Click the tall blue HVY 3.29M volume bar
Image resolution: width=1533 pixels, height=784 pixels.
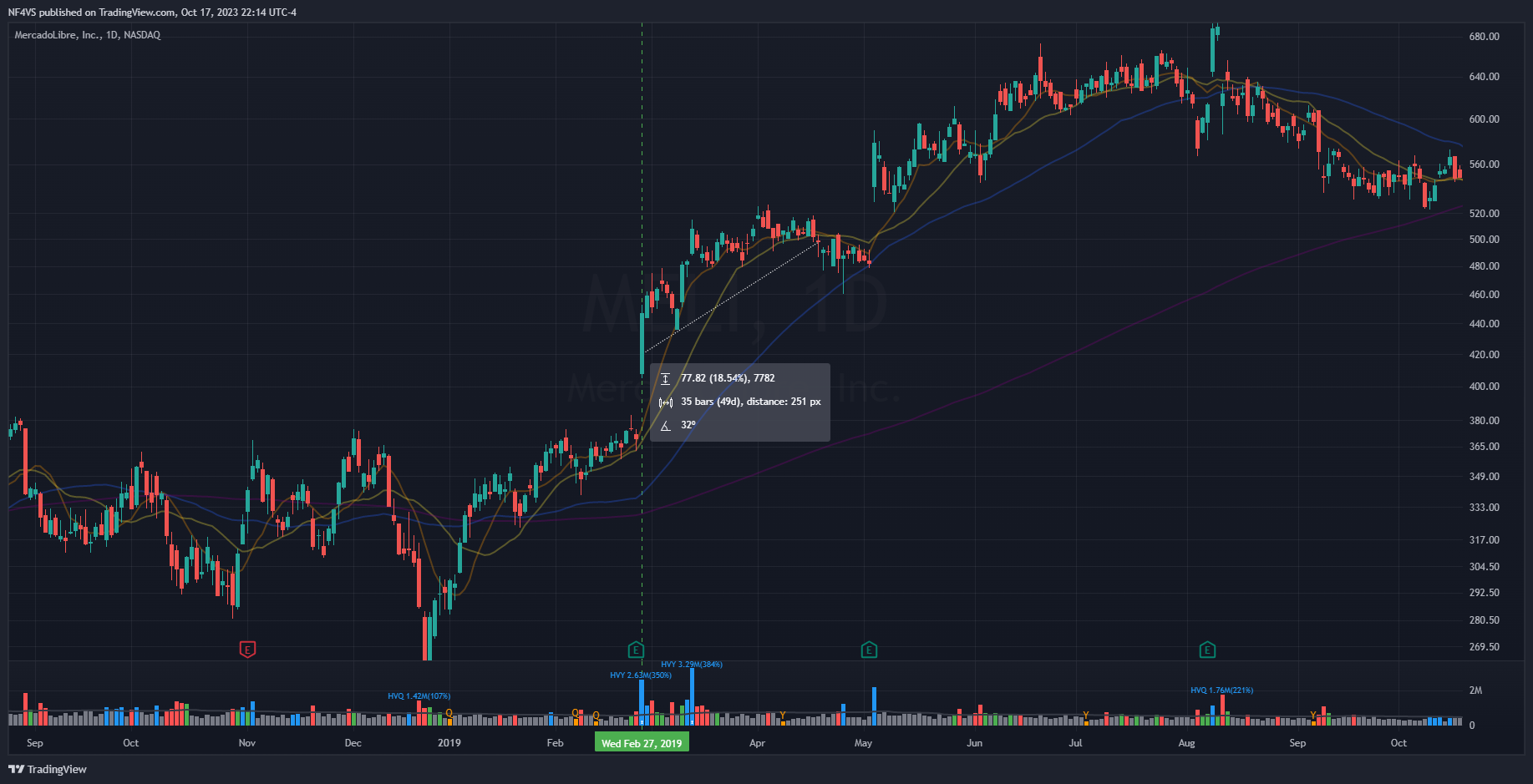pos(692,696)
